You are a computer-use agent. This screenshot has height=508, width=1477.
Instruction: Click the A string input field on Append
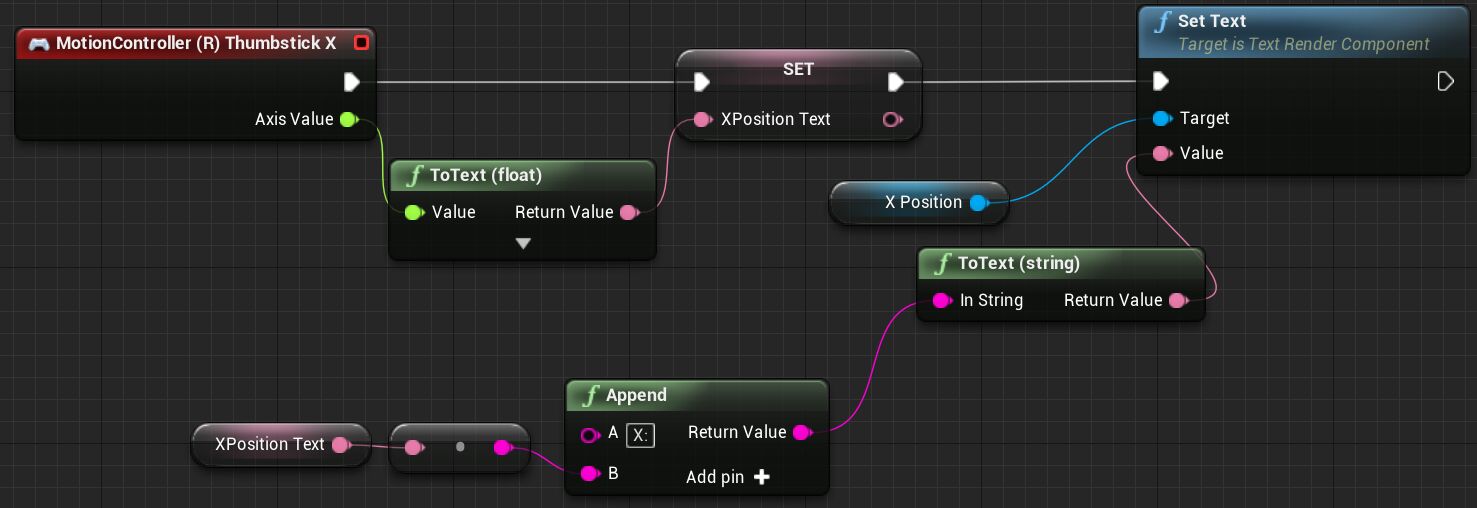(x=640, y=435)
